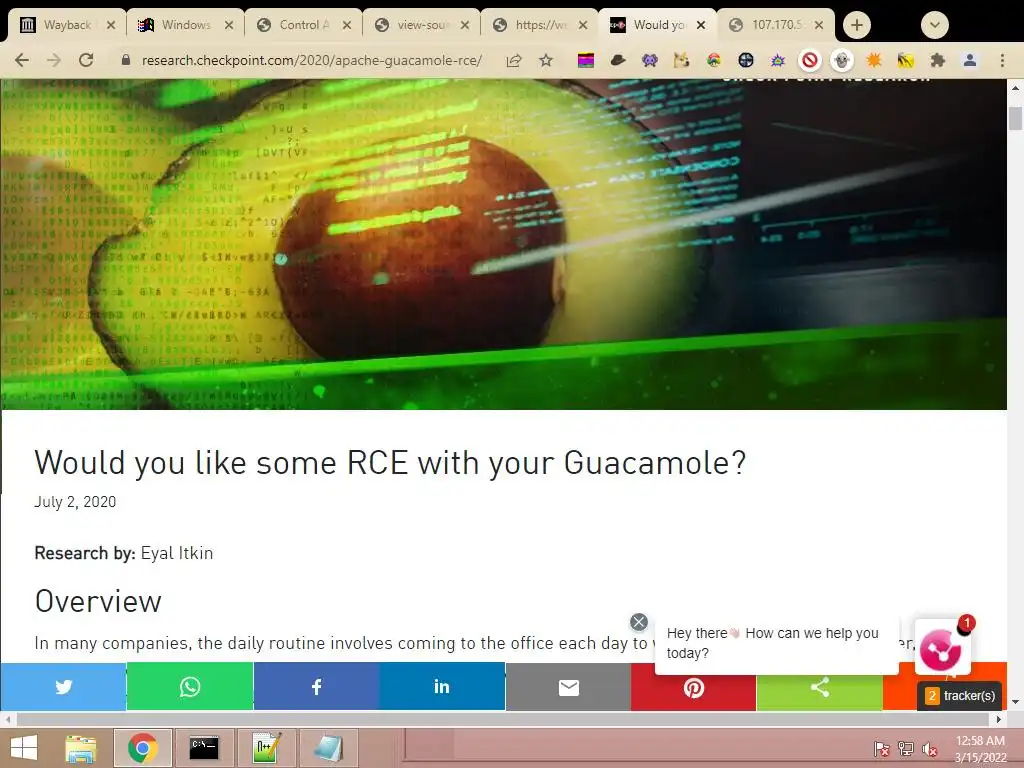
Task: Open the brown hat extension
Action: point(618,61)
